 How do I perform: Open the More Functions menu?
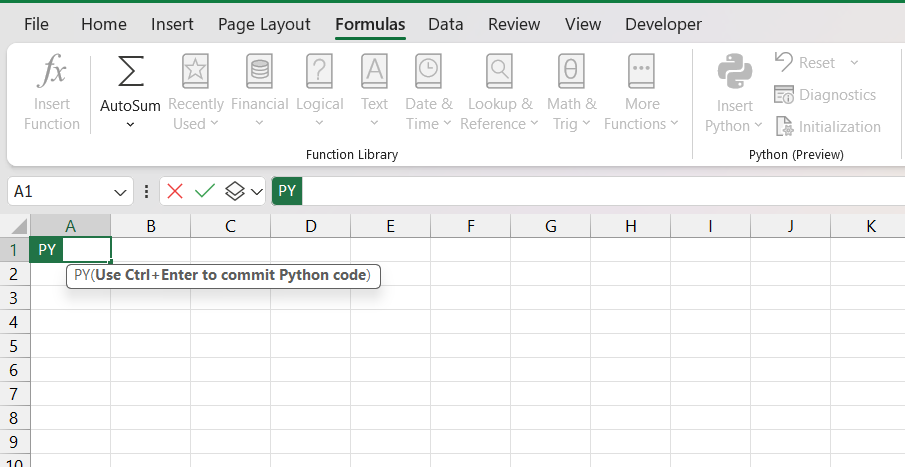pyautogui.click(x=641, y=92)
